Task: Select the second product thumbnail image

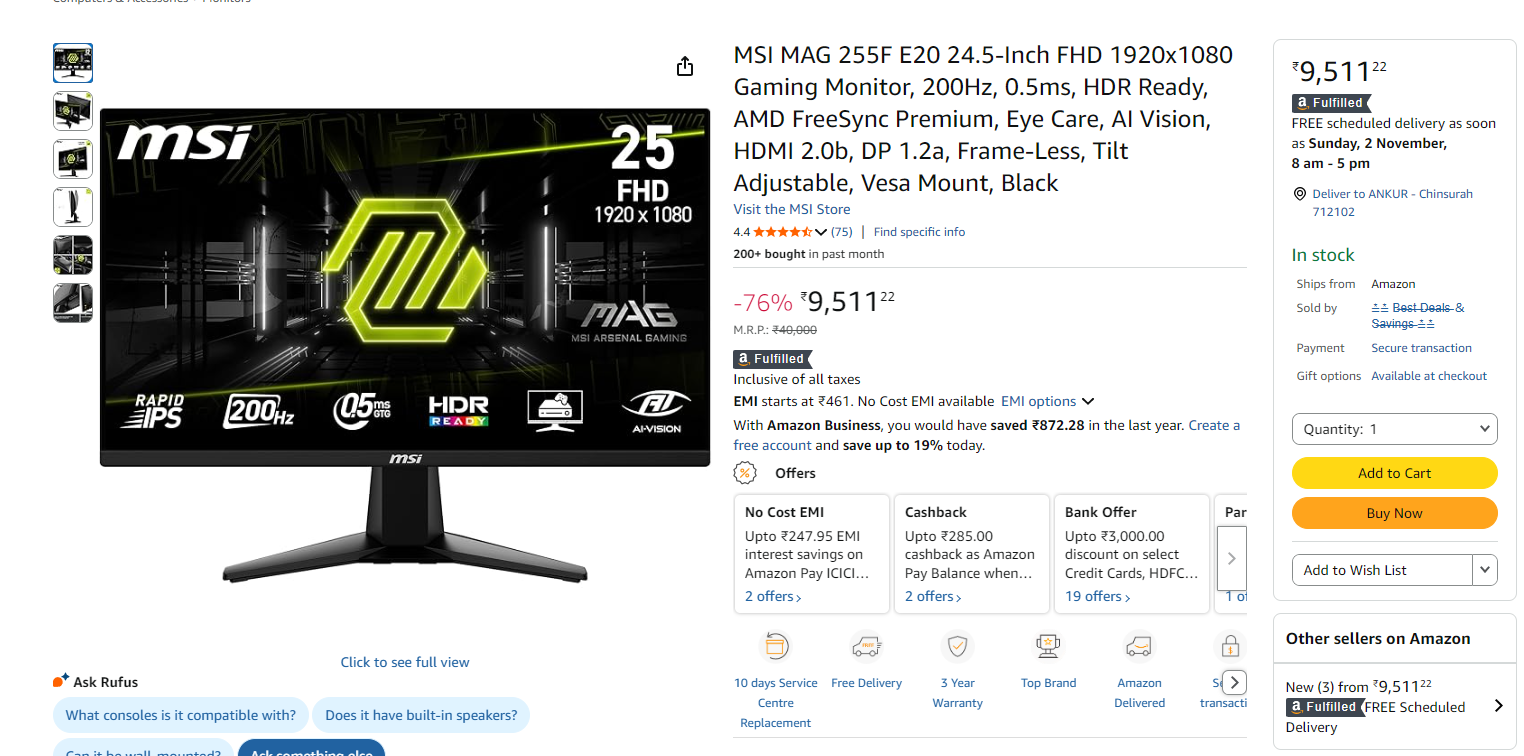Action: [x=73, y=111]
